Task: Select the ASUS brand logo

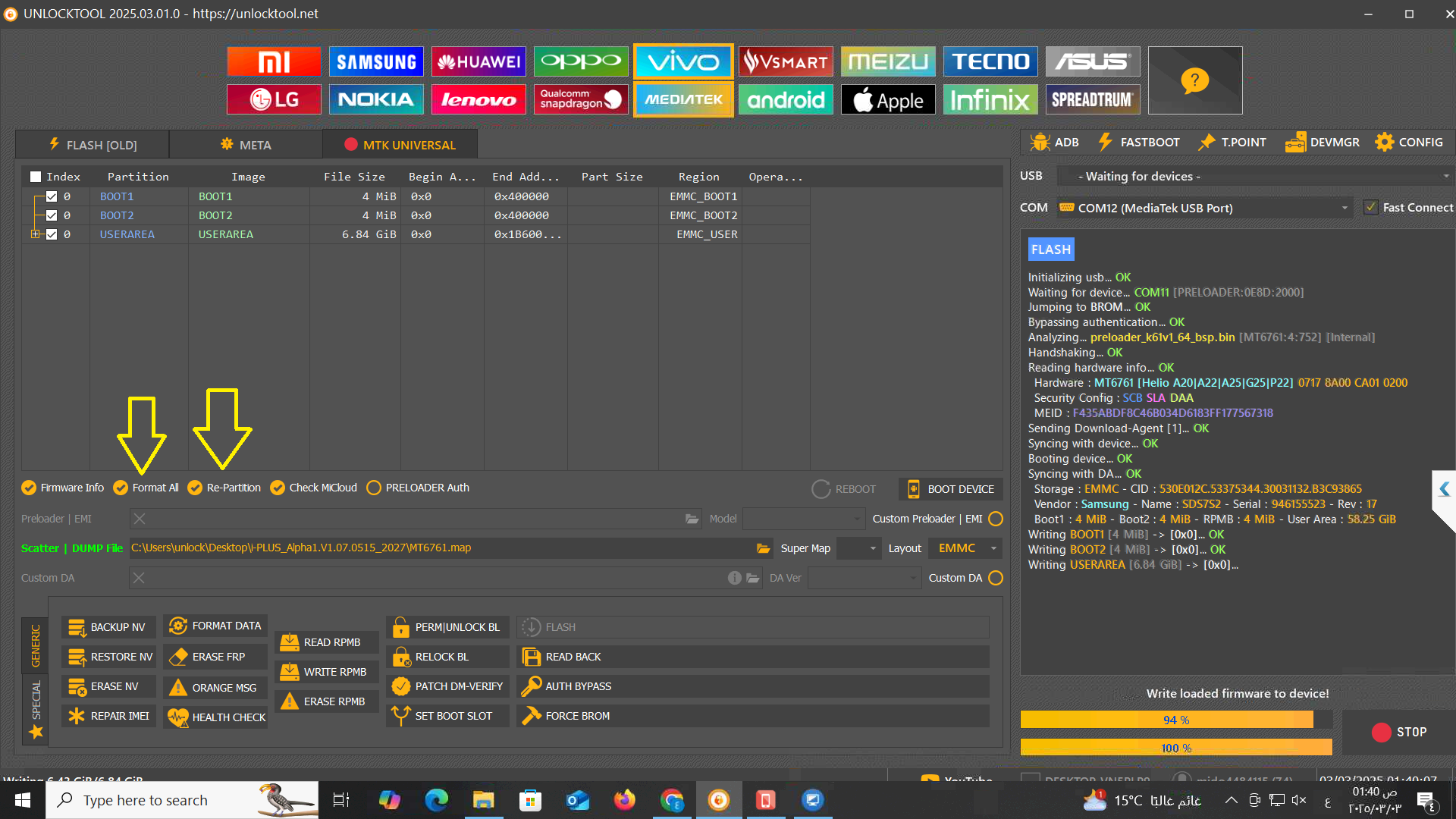Action: tap(1093, 61)
